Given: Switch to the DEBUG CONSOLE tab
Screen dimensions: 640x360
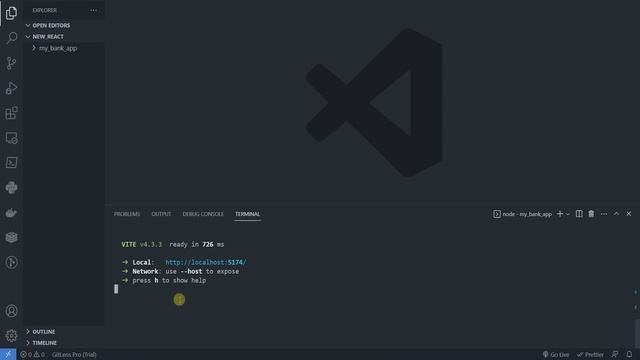Looking at the screenshot, I should point(203,214).
